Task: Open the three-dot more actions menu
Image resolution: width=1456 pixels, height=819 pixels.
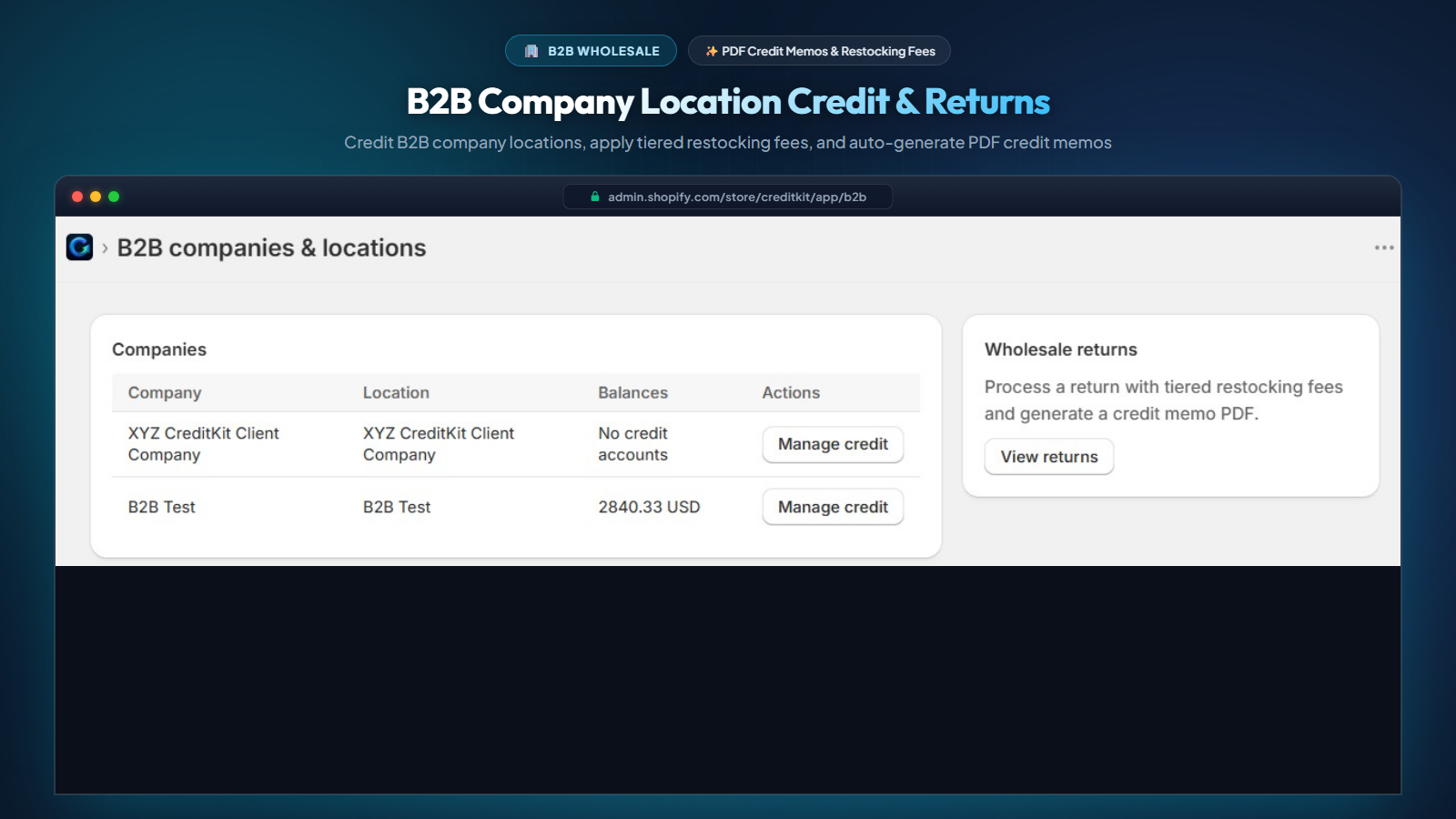Action: point(1384,248)
